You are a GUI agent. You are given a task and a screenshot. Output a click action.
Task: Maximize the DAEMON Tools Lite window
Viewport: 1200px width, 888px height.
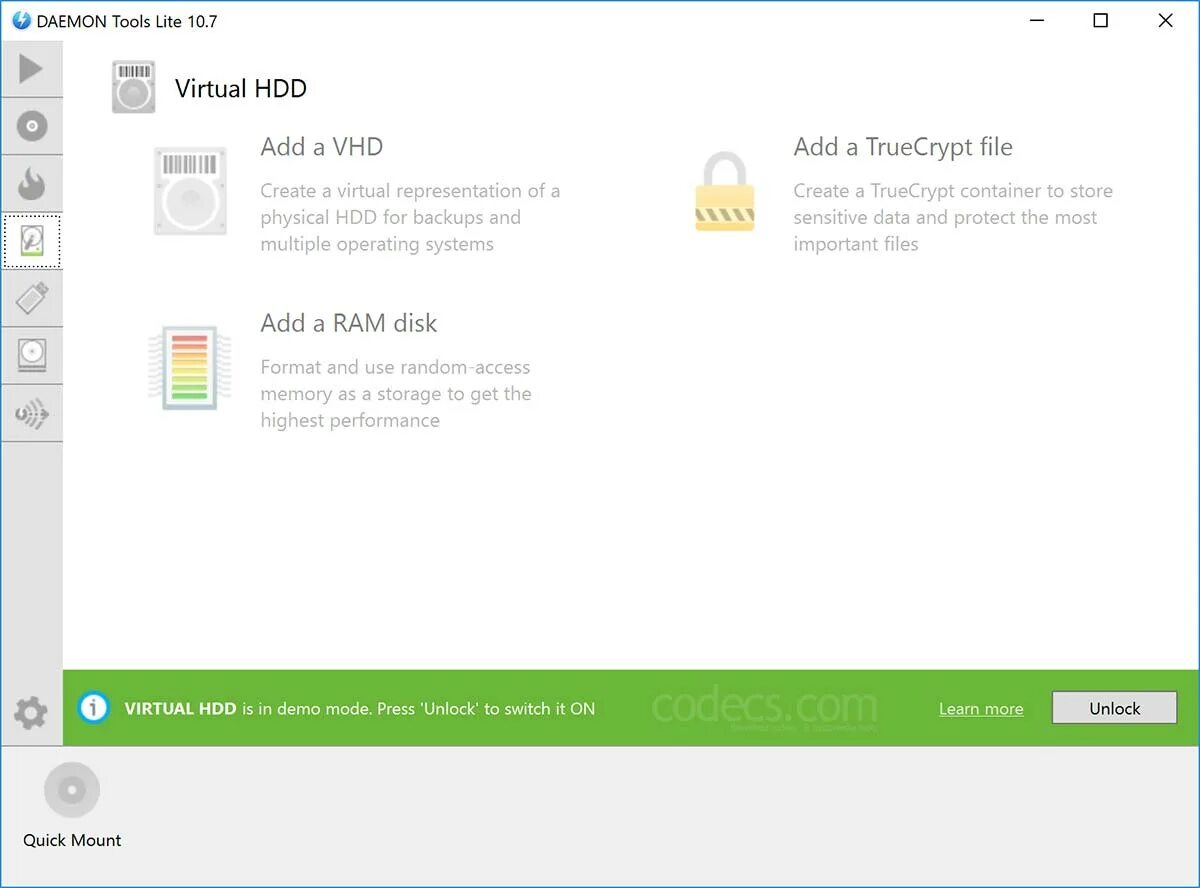pos(1101,20)
